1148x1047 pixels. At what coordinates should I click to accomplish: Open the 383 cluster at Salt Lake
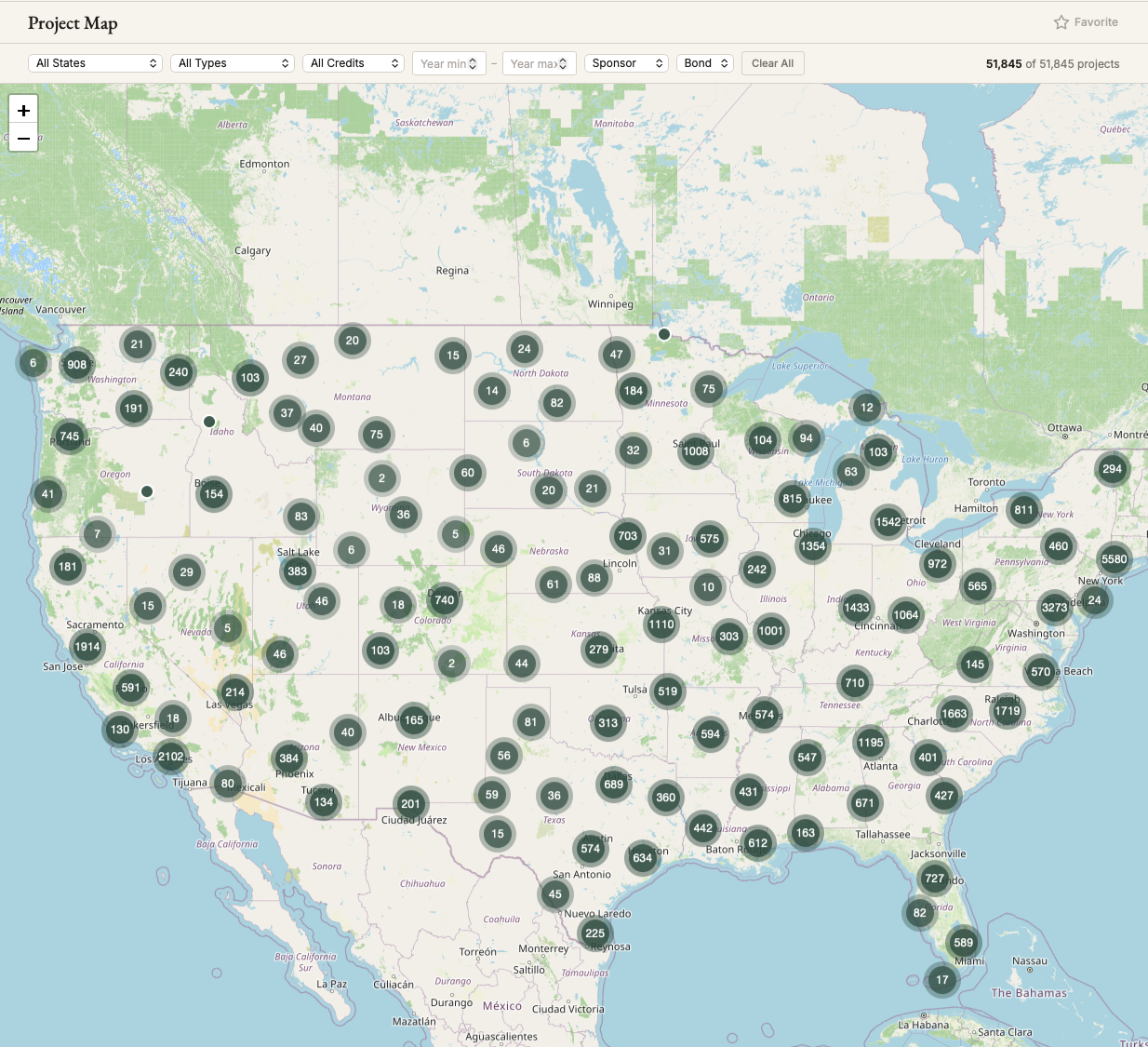298,571
